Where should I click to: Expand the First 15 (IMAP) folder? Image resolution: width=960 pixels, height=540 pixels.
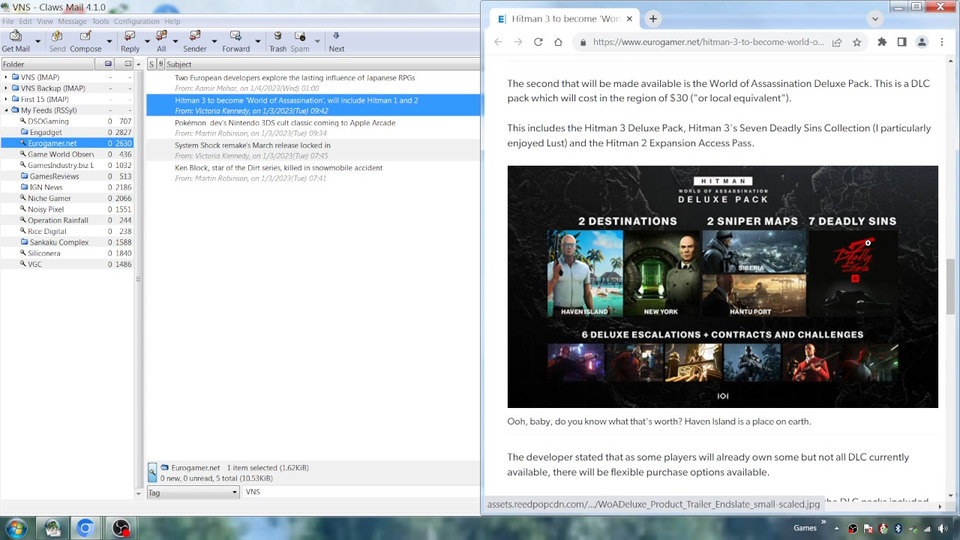coord(7,99)
